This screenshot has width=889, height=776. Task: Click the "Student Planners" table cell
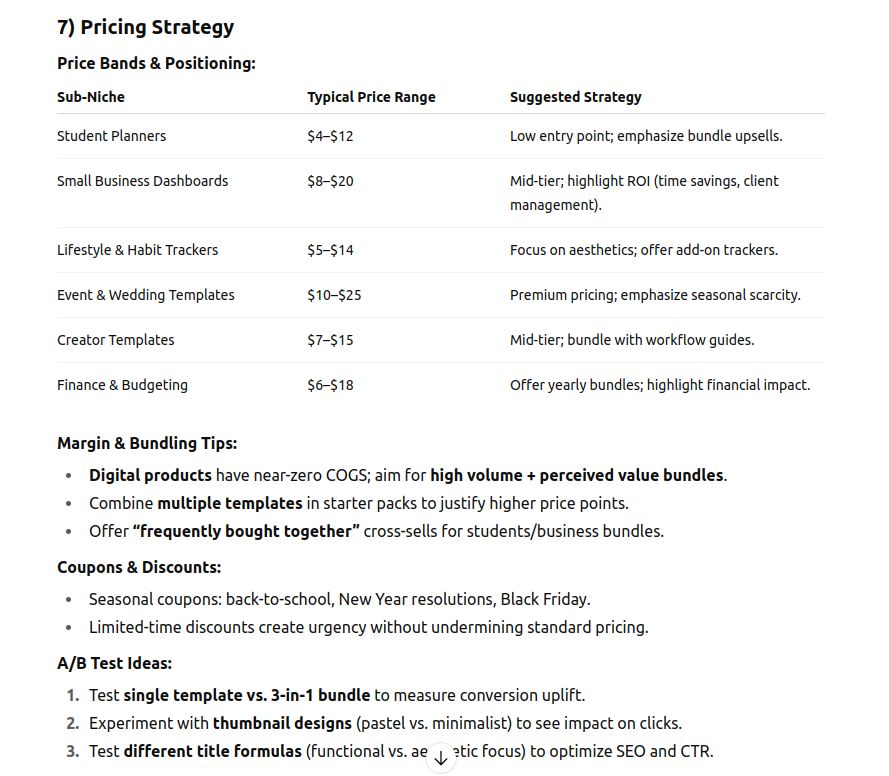pos(112,136)
